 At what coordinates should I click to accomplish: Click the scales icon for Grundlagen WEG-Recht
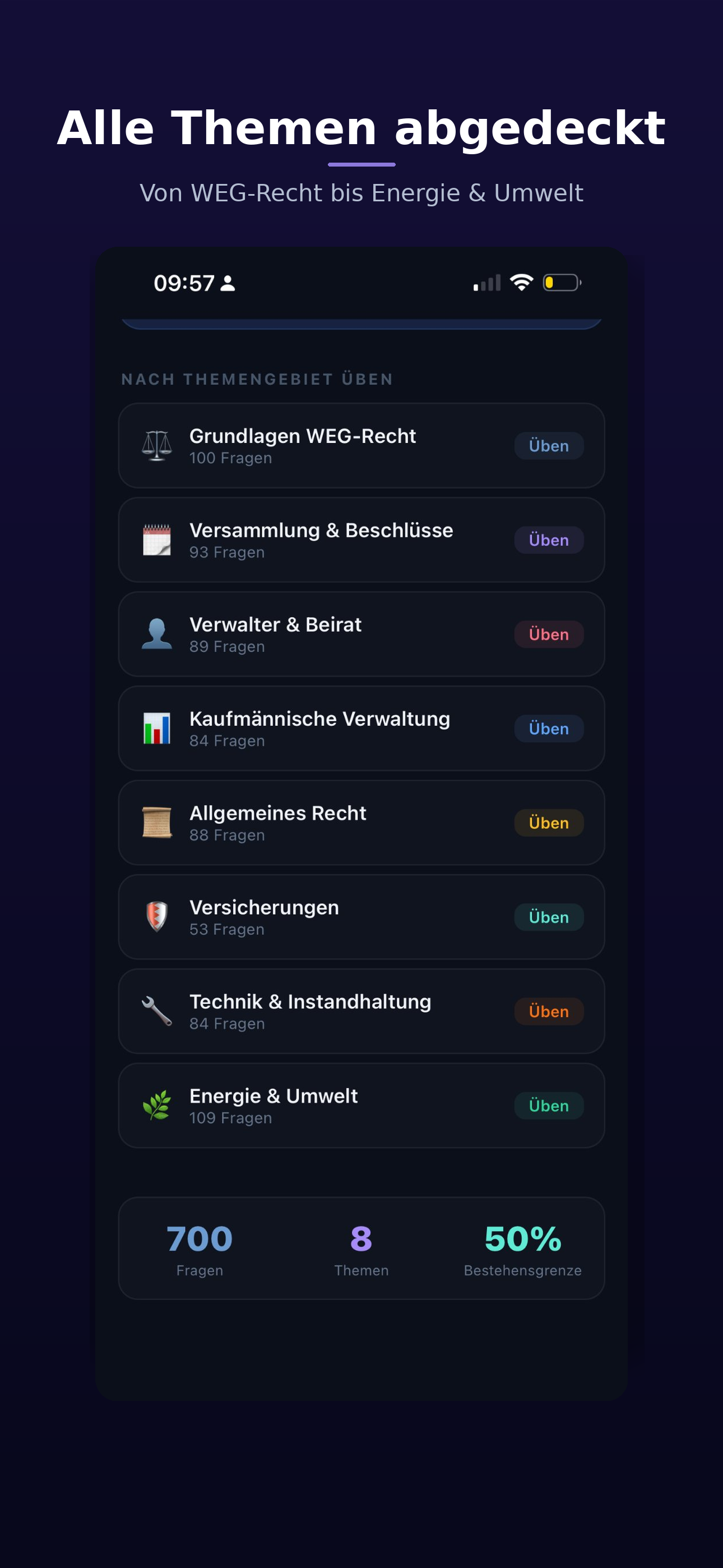coord(156,446)
